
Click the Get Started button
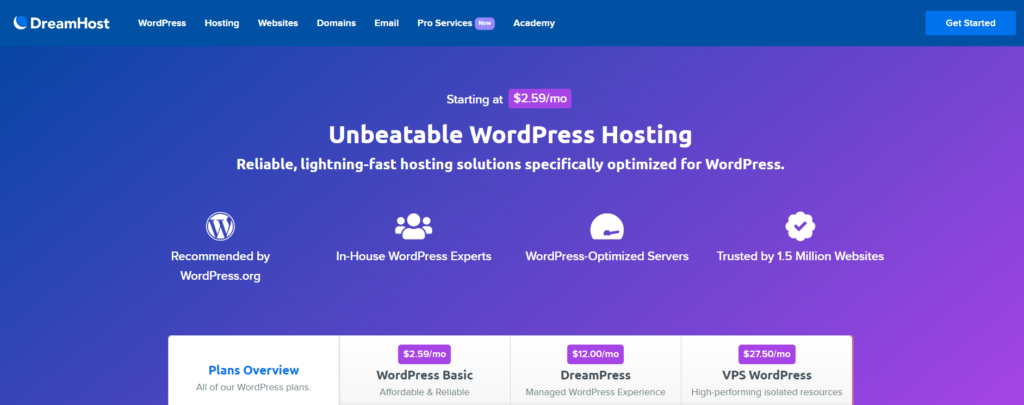[x=970, y=23]
